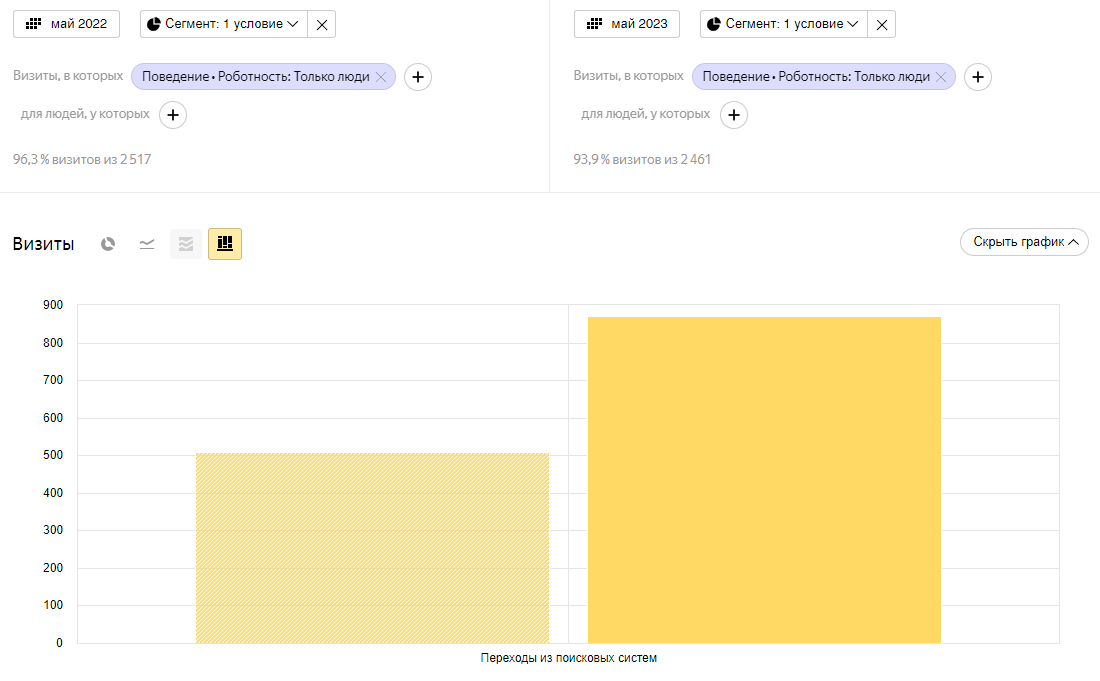Add people condition in the left segment

(173, 115)
